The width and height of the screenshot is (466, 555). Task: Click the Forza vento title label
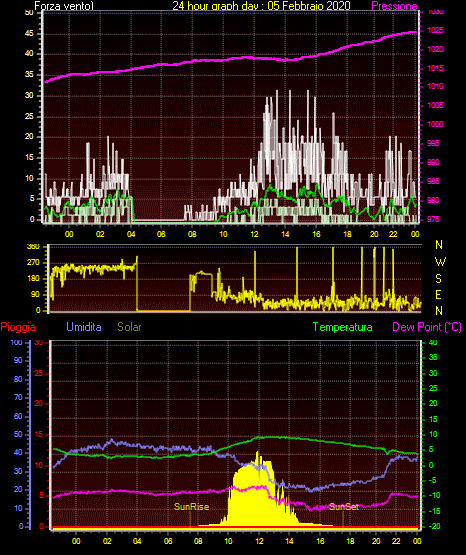[x=64, y=6]
